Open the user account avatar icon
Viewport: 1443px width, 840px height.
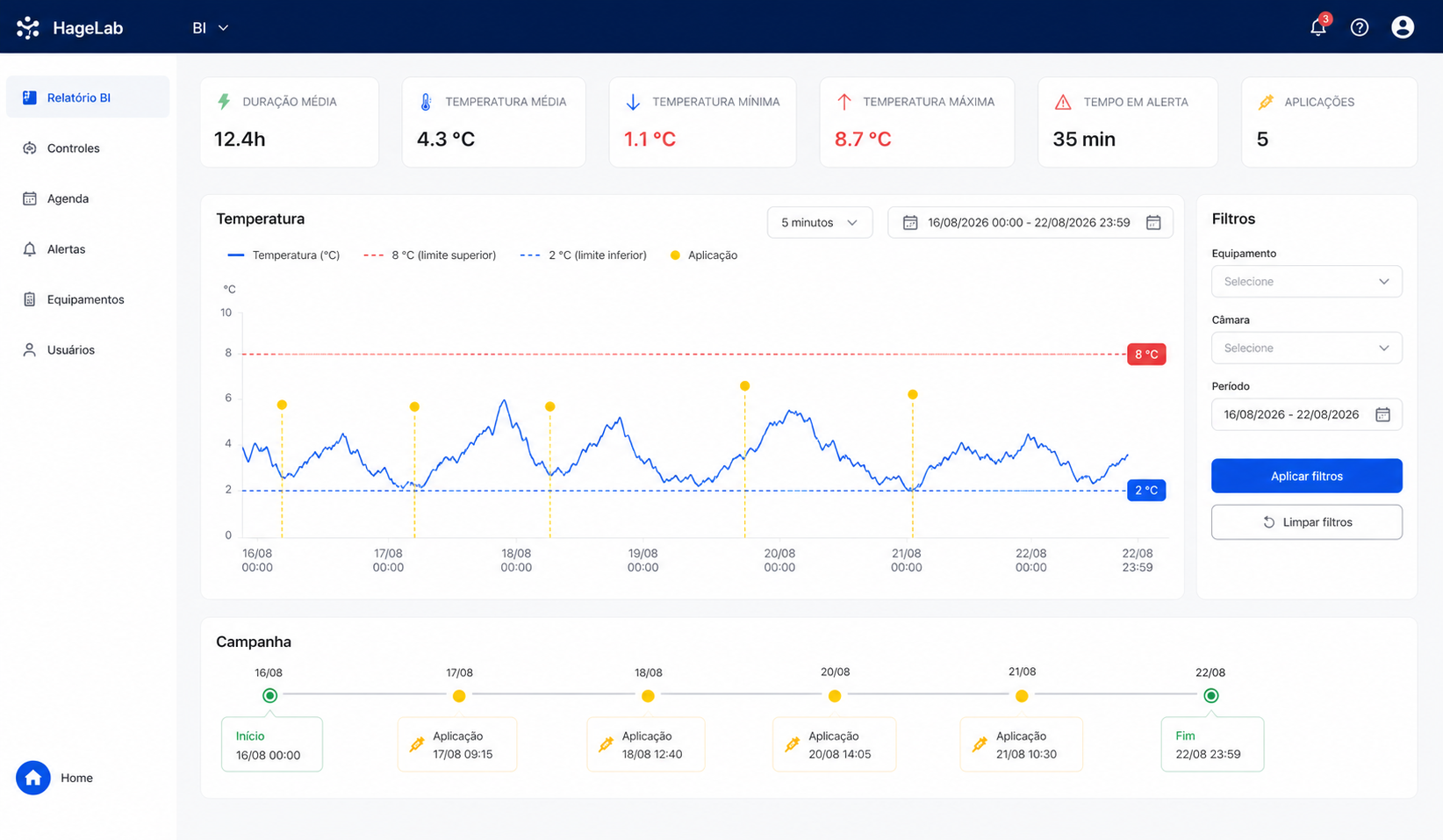click(1403, 27)
